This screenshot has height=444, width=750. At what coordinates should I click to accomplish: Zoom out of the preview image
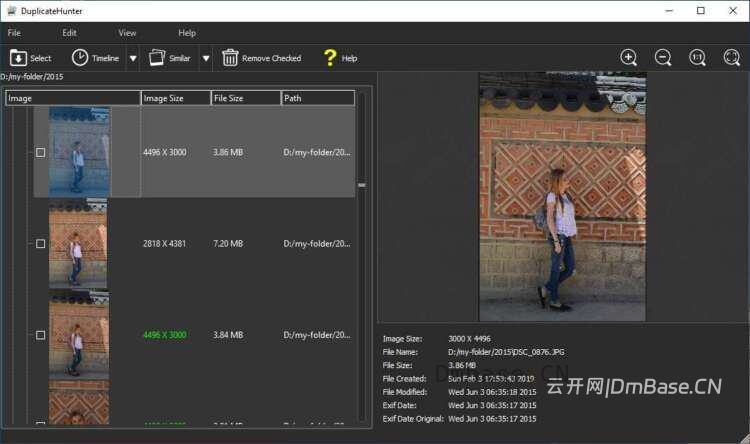tap(663, 57)
